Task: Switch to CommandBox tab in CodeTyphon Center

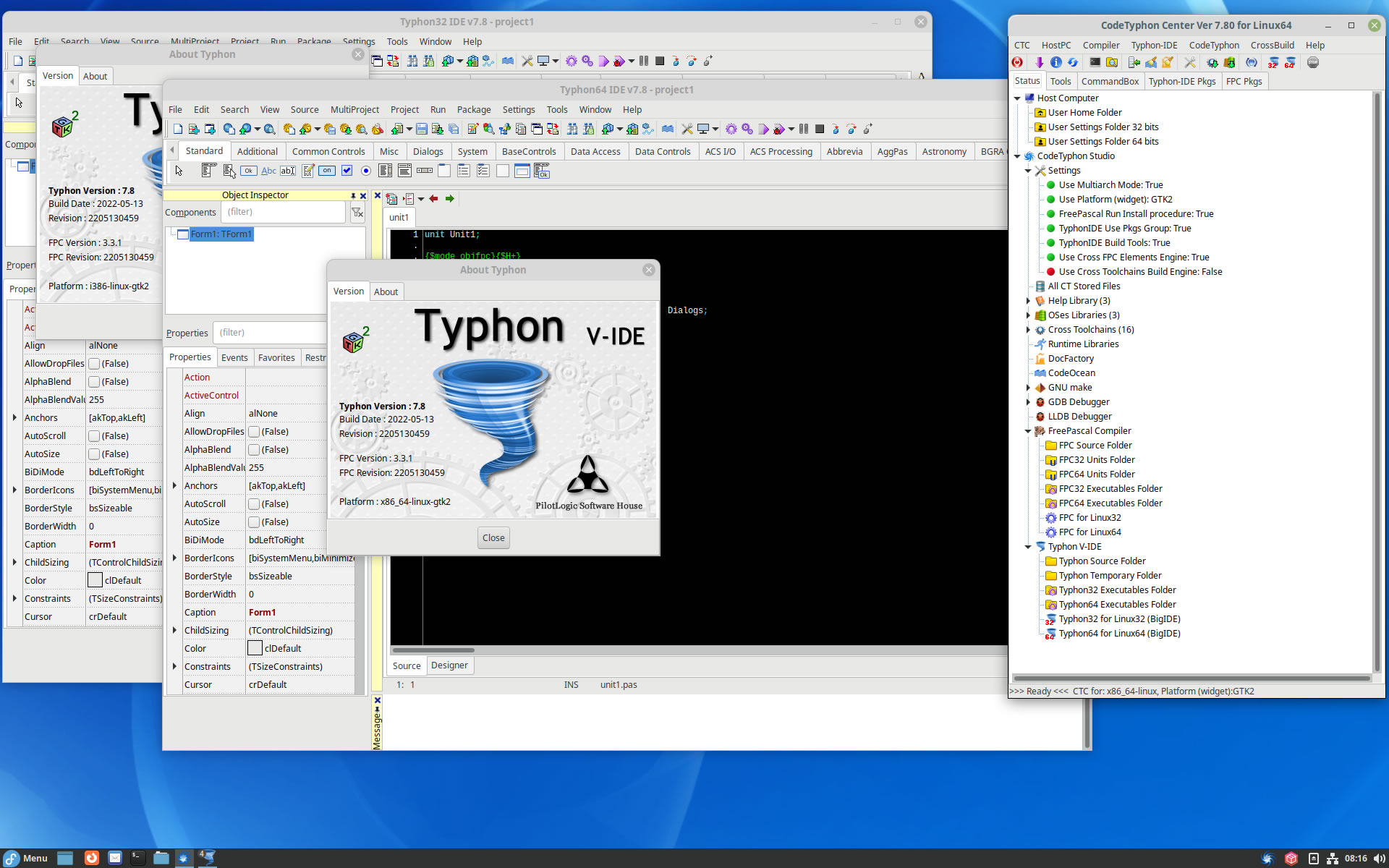Action: point(1110,81)
